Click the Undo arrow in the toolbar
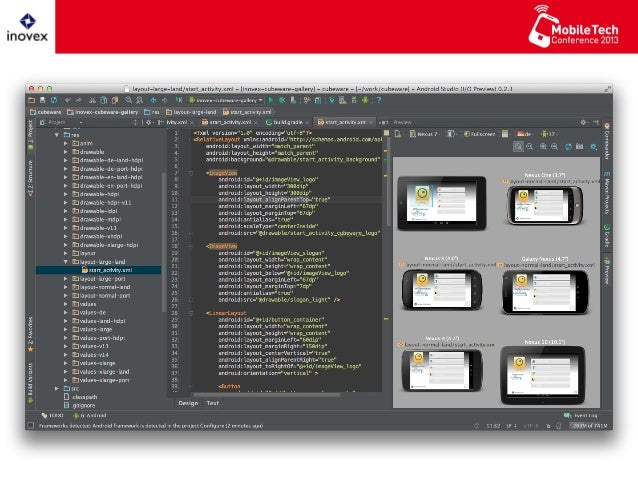638x479 pixels. pyautogui.click(x=68, y=100)
